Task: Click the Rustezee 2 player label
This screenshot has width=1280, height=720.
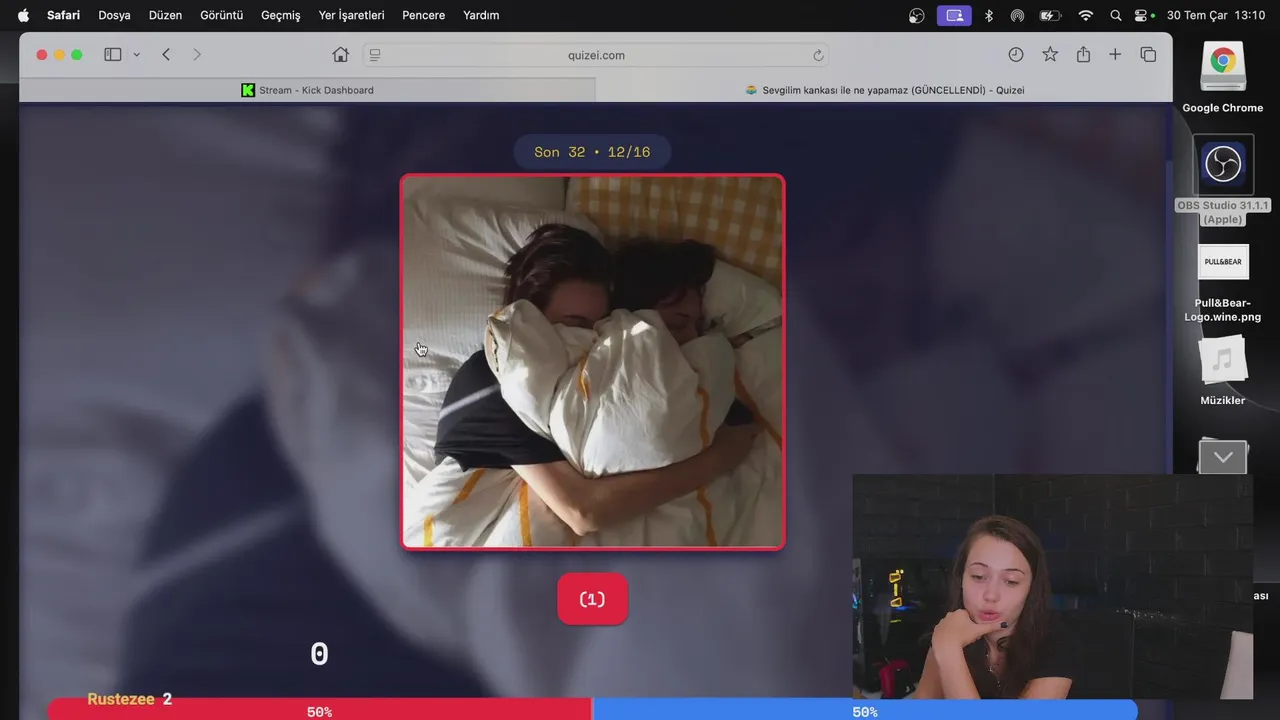Action: coord(130,699)
